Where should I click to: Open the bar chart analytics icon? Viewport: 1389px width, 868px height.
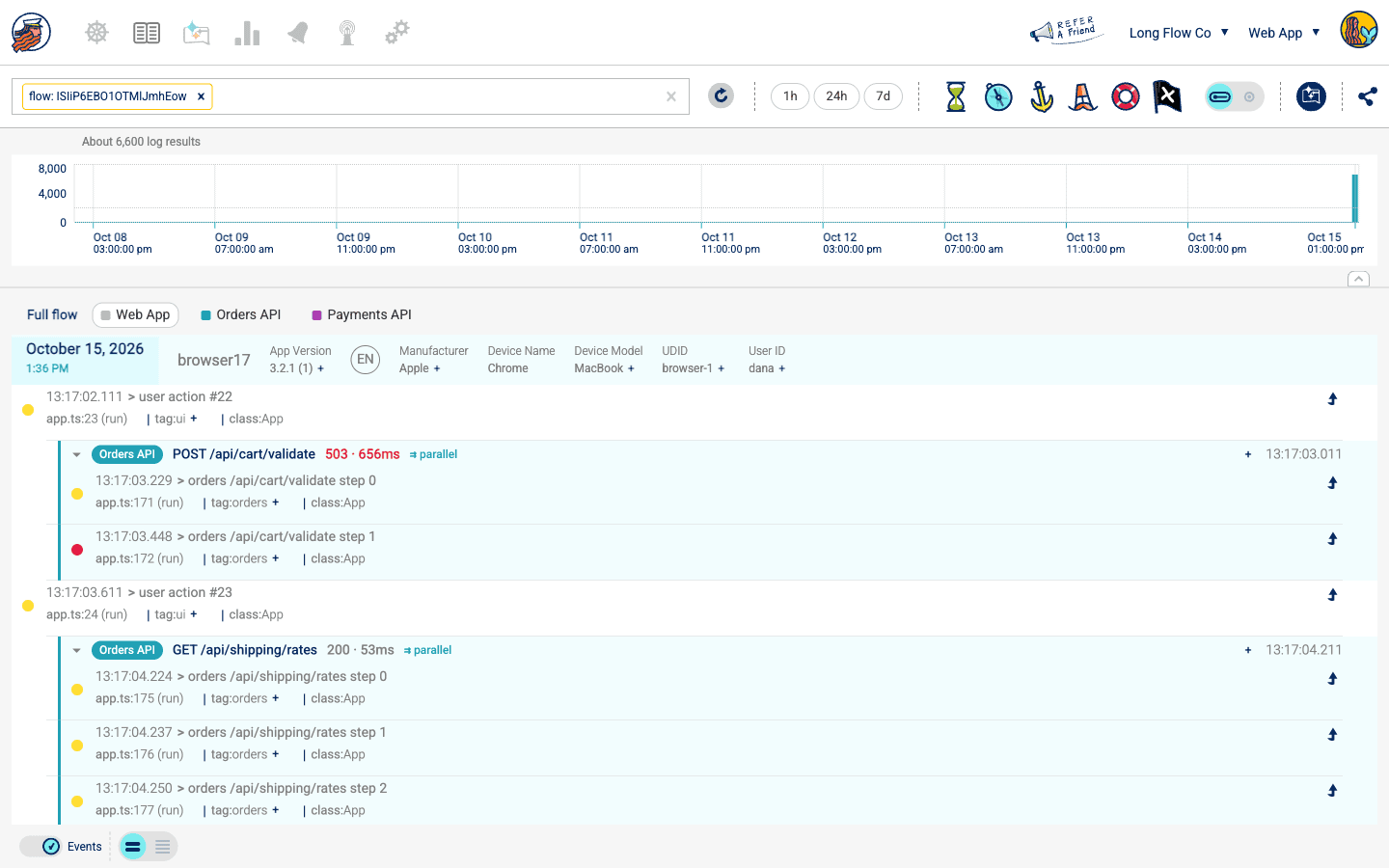(x=247, y=33)
